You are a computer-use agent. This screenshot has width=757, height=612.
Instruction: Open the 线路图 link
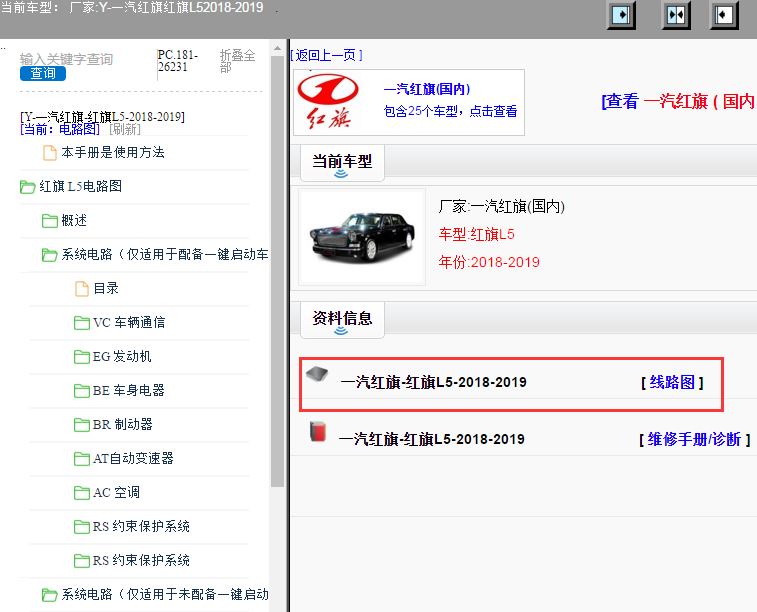point(672,383)
